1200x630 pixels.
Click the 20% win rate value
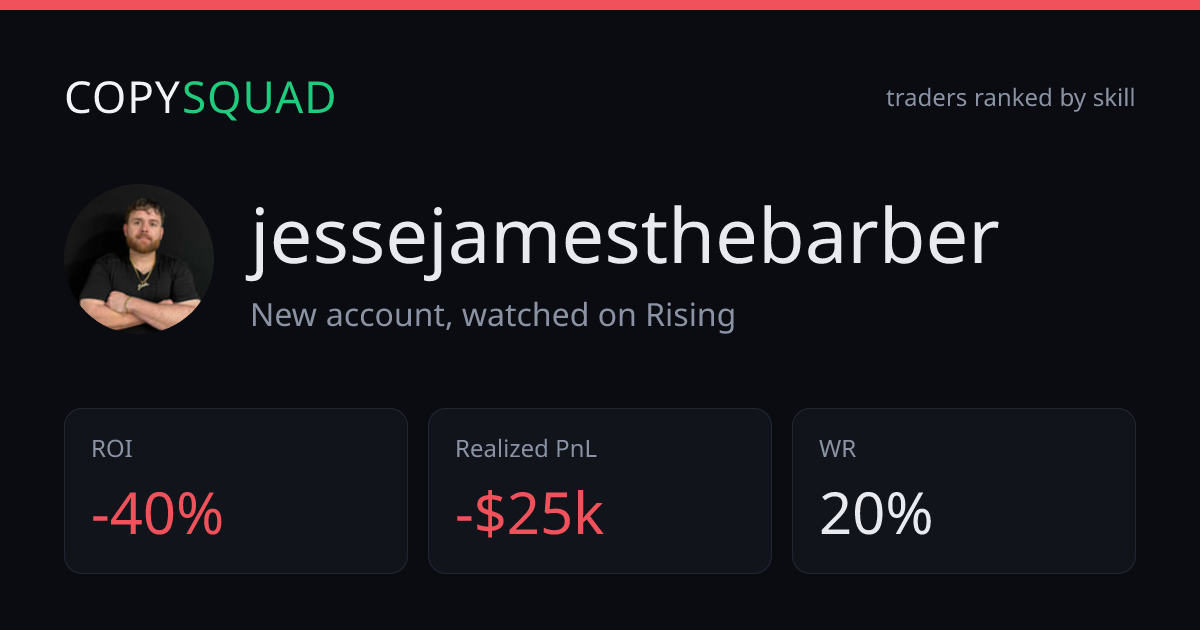tap(876, 515)
